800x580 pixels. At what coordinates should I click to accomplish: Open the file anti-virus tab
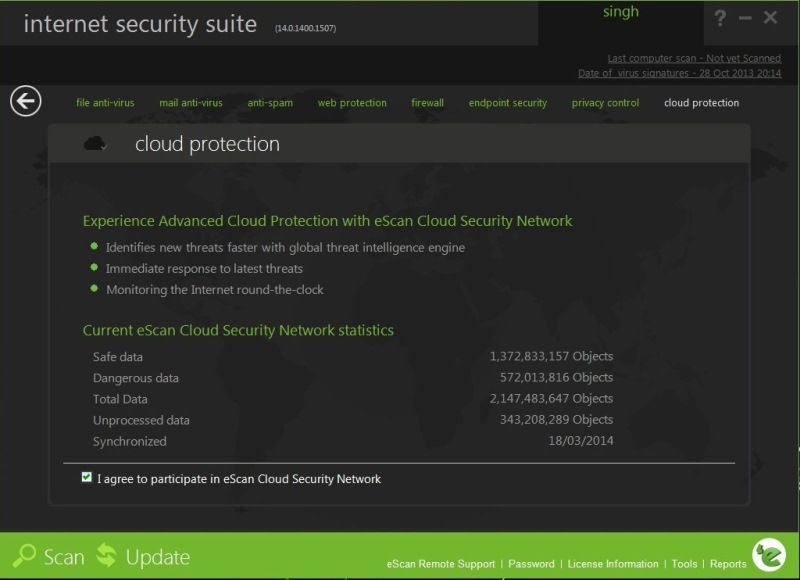point(105,103)
